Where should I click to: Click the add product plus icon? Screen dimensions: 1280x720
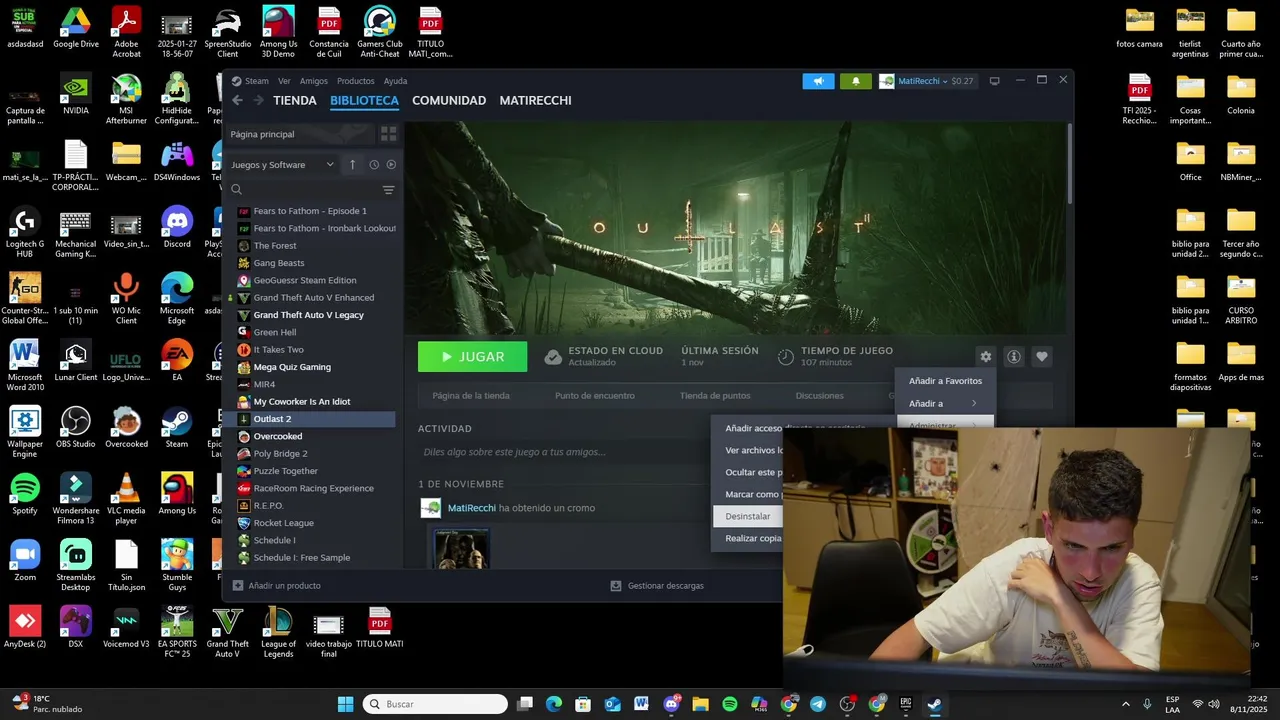238,586
